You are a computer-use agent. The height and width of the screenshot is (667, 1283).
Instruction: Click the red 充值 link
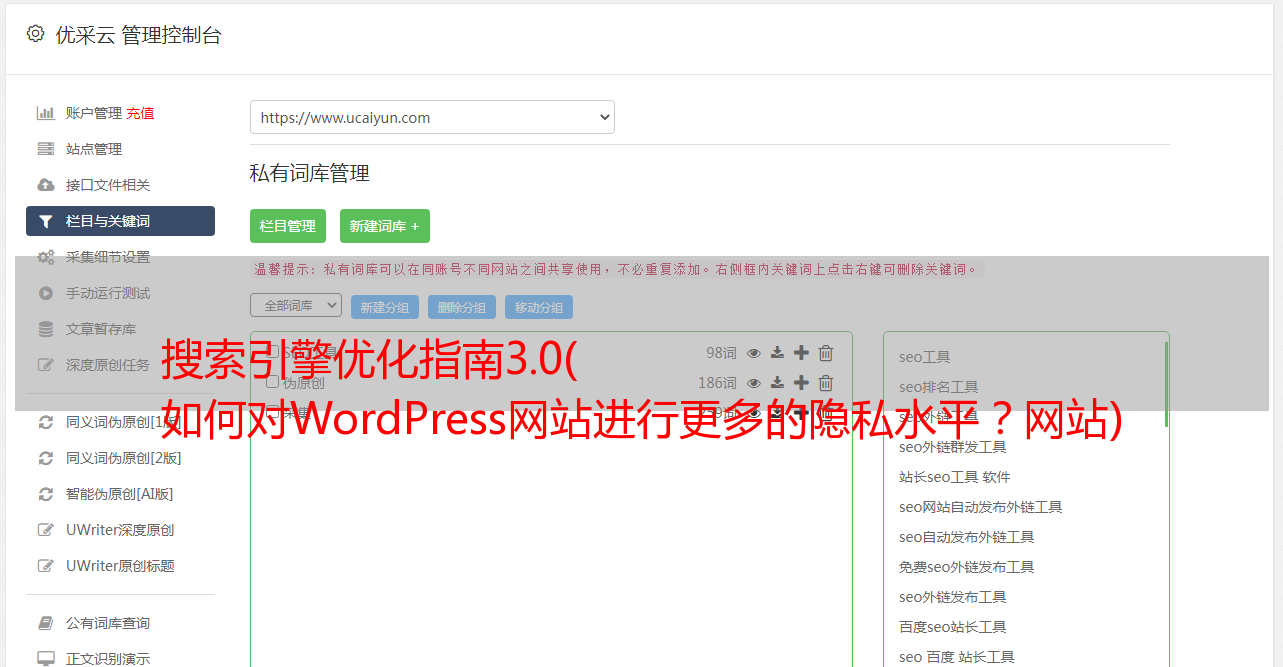click(140, 113)
